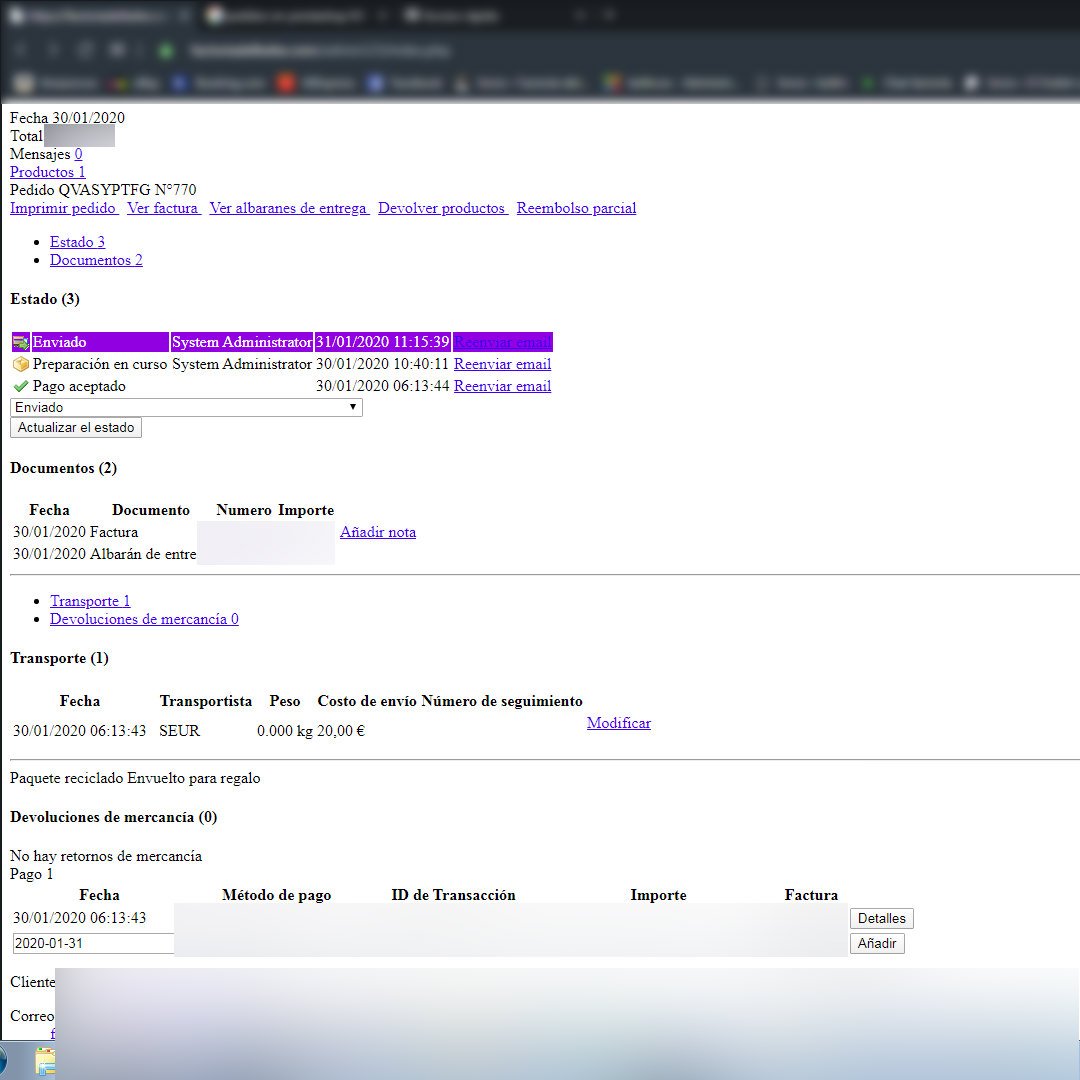Image resolution: width=1080 pixels, height=1080 pixels.
Task: Click Devolver productos link
Action: point(443,208)
